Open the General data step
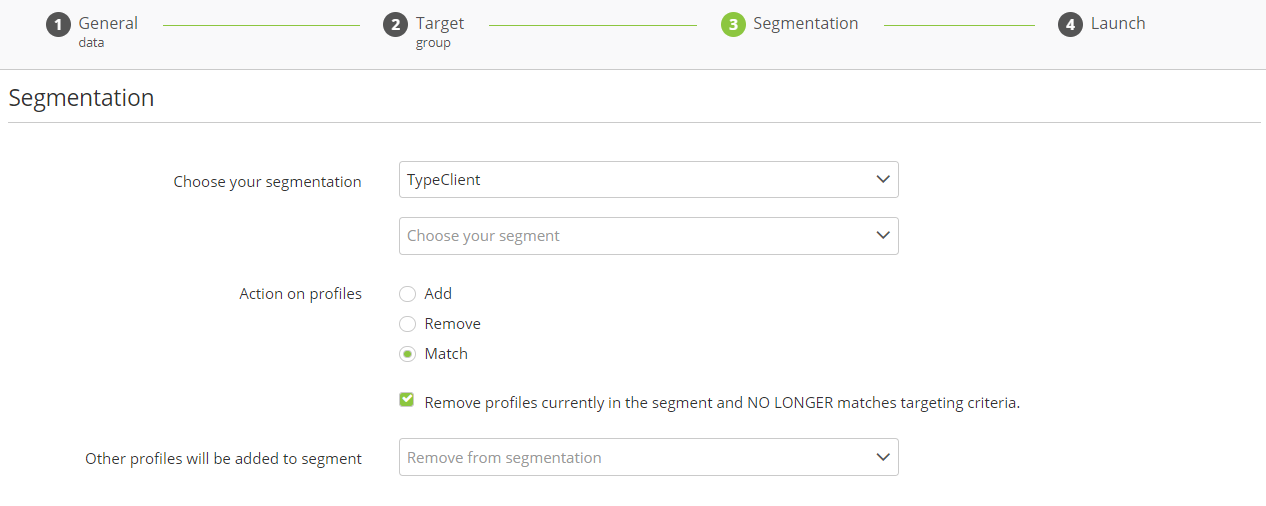This screenshot has width=1266, height=506. tap(108, 24)
